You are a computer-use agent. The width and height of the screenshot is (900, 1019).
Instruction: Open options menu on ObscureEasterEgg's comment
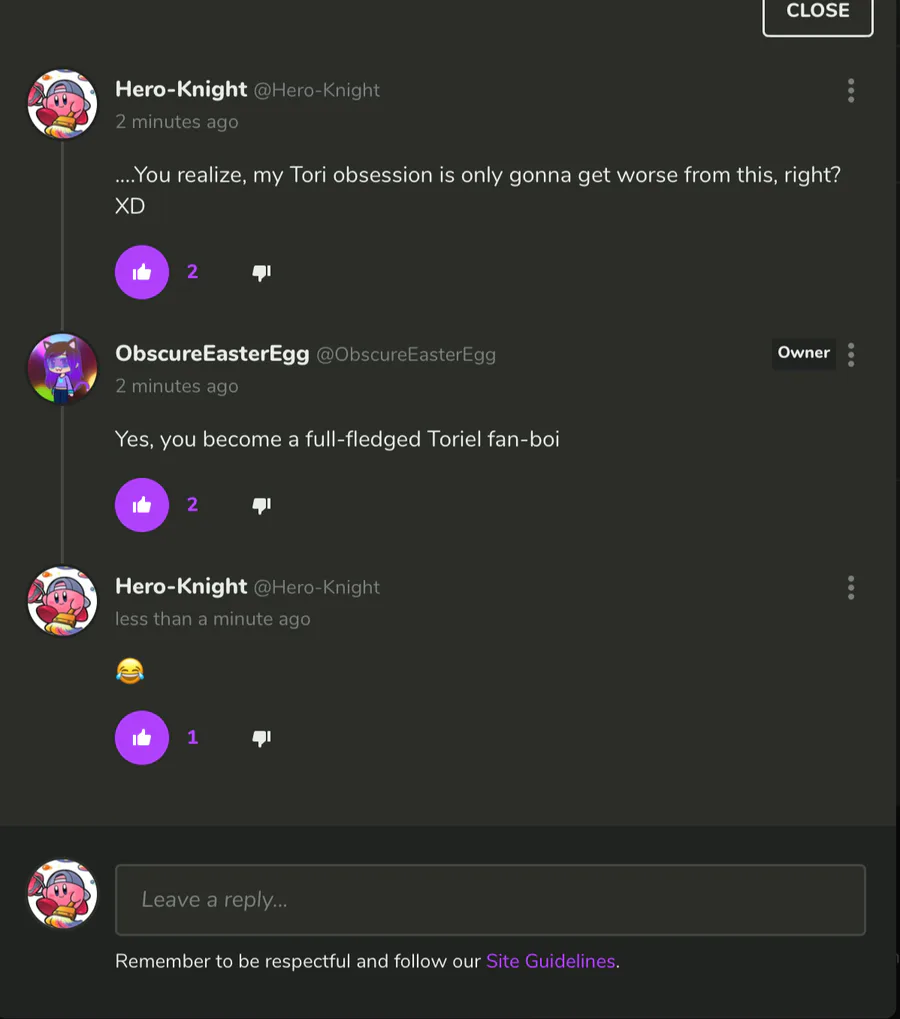coord(851,354)
